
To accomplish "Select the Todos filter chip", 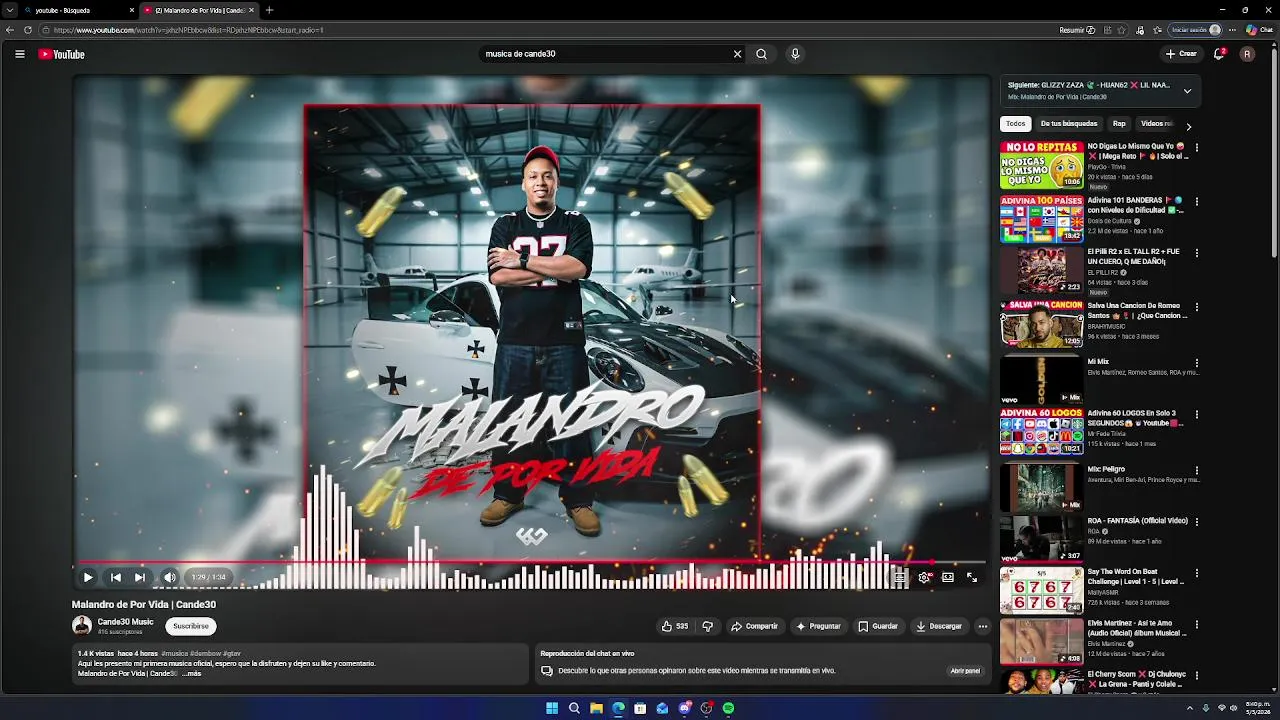I will click(x=1015, y=124).
